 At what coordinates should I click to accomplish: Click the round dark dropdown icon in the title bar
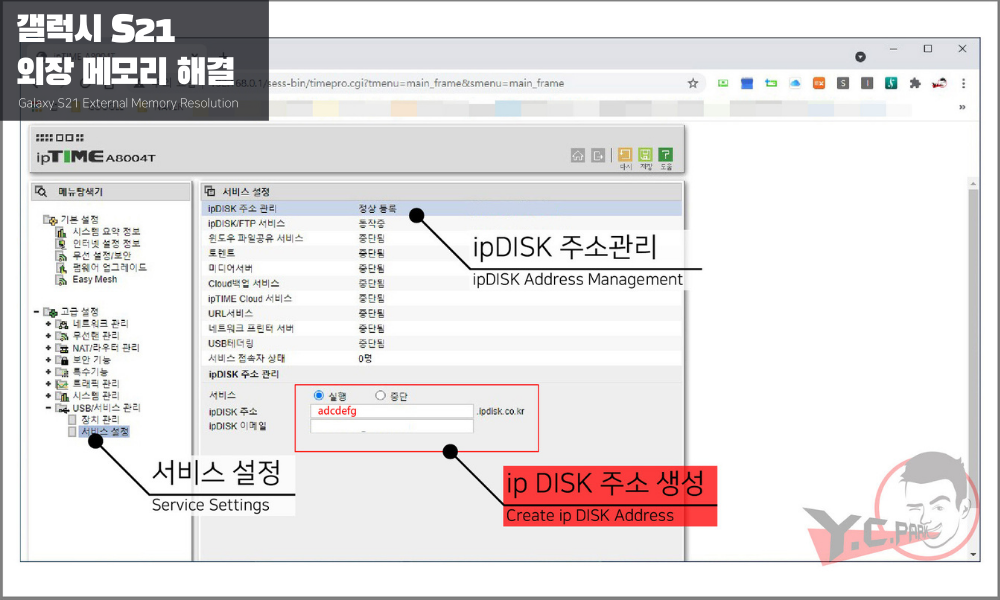point(860,57)
